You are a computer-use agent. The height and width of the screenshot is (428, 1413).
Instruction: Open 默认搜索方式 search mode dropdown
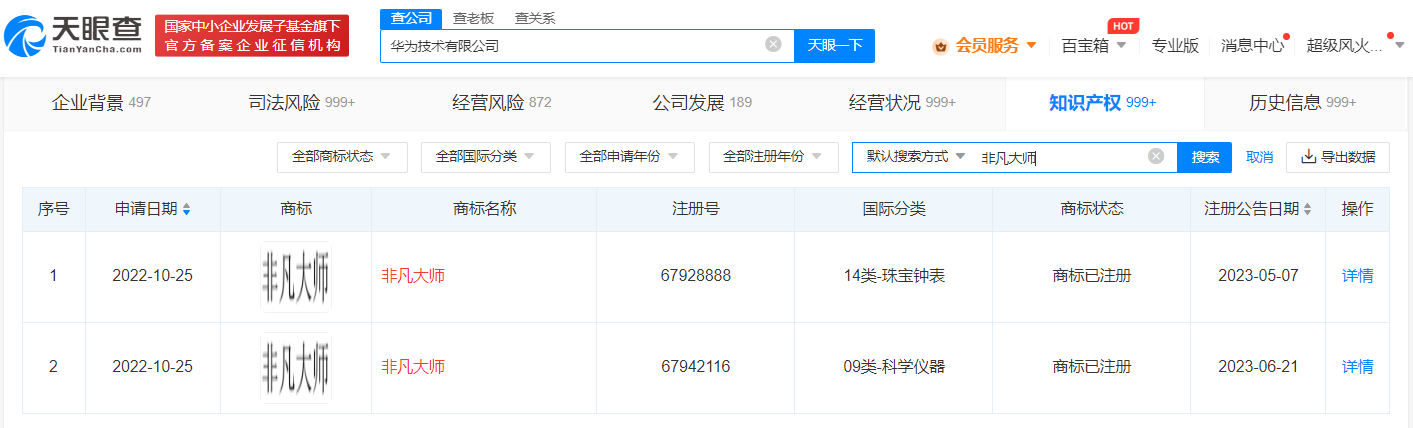click(x=916, y=157)
